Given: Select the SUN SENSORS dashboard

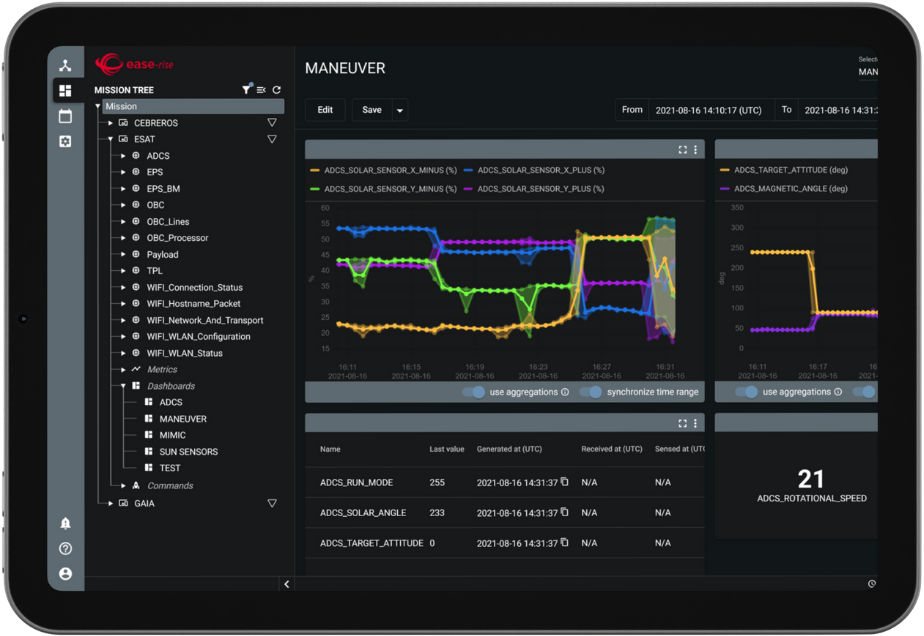Looking at the screenshot, I should tap(188, 452).
